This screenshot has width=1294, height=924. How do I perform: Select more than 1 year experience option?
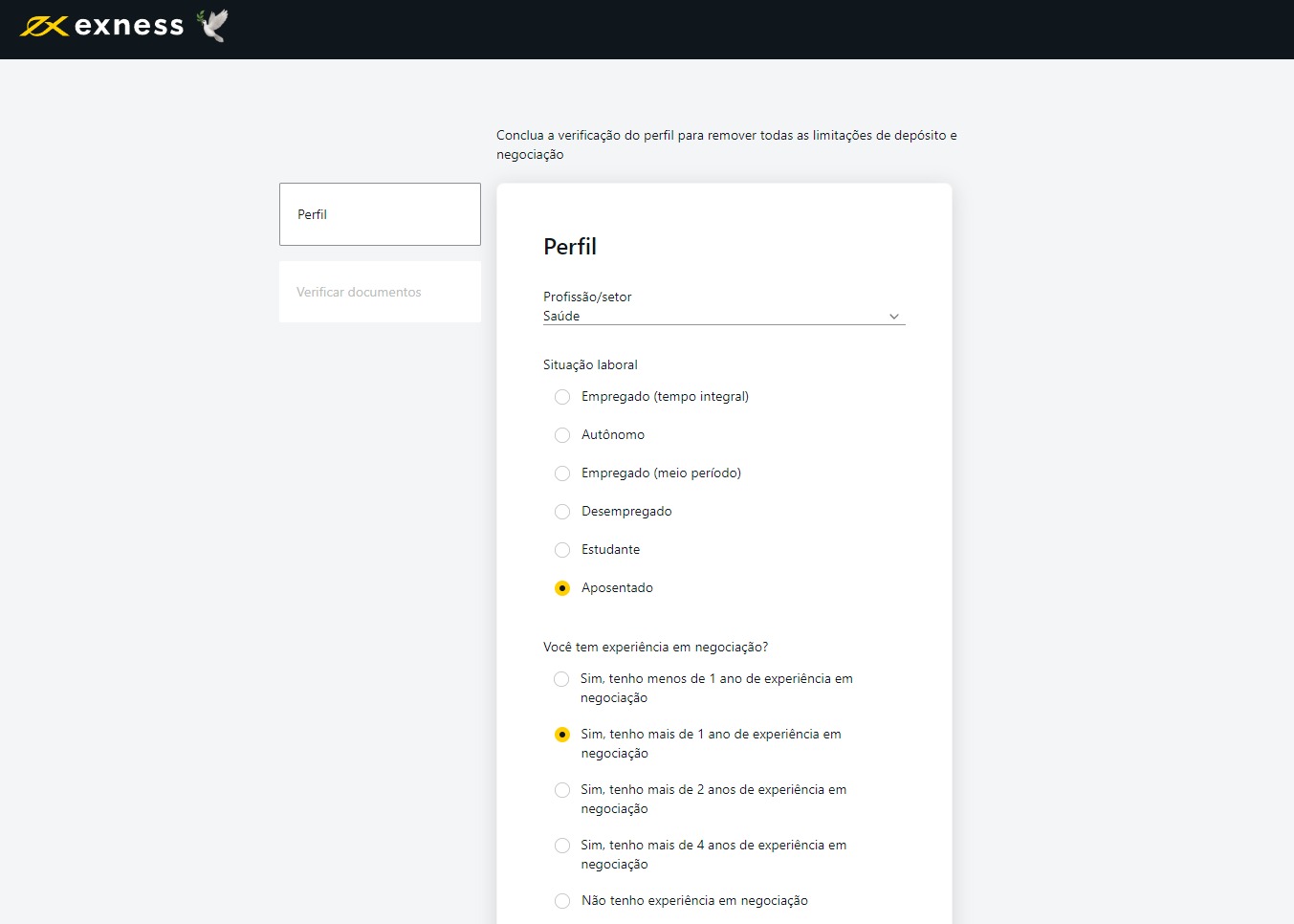(x=562, y=735)
